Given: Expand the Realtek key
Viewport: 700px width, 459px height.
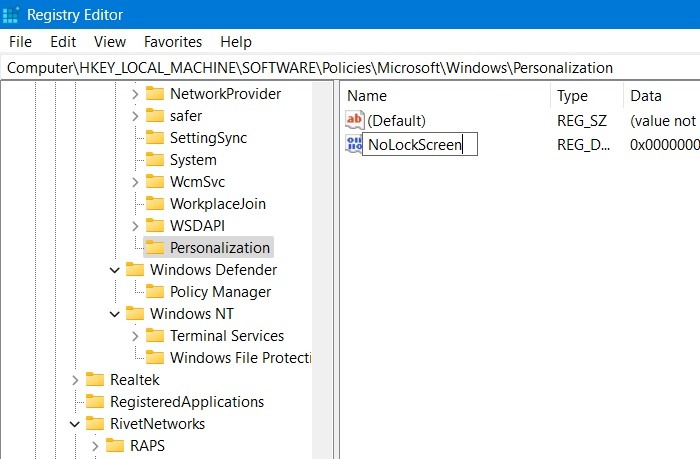Looking at the screenshot, I should [x=75, y=380].
